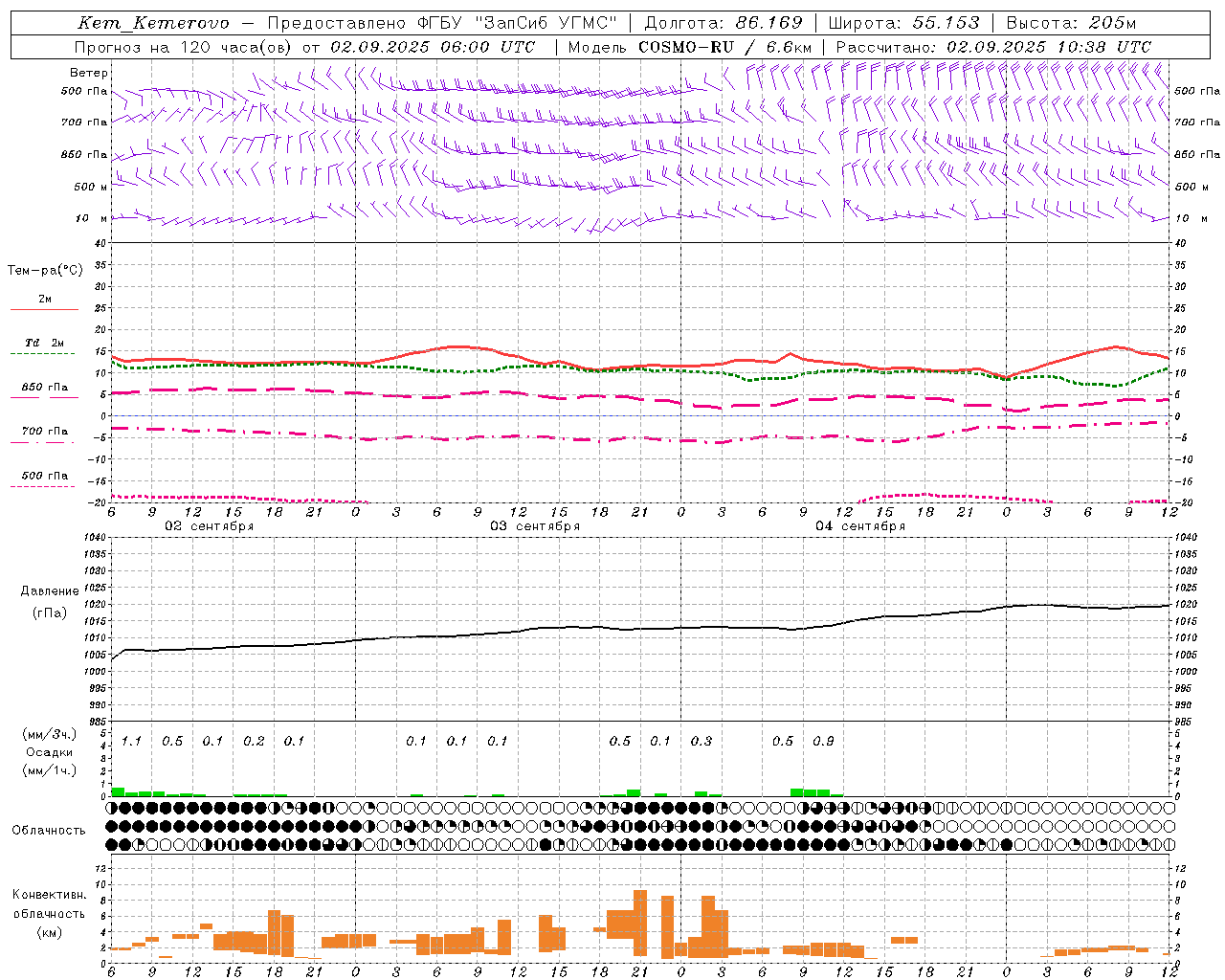The height and width of the screenshot is (980, 1225).
Task: Click the Td 2м dashed legend line sample
Action: click(42, 353)
